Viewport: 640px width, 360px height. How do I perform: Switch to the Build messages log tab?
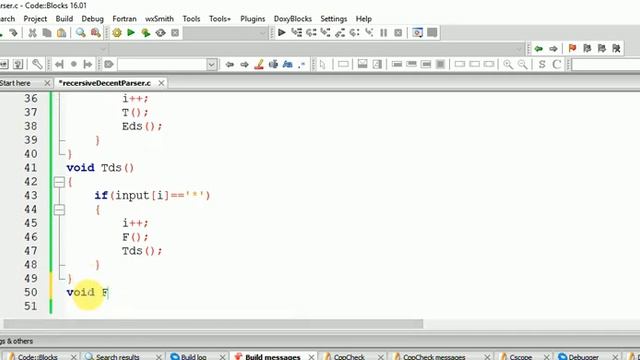[273, 357]
